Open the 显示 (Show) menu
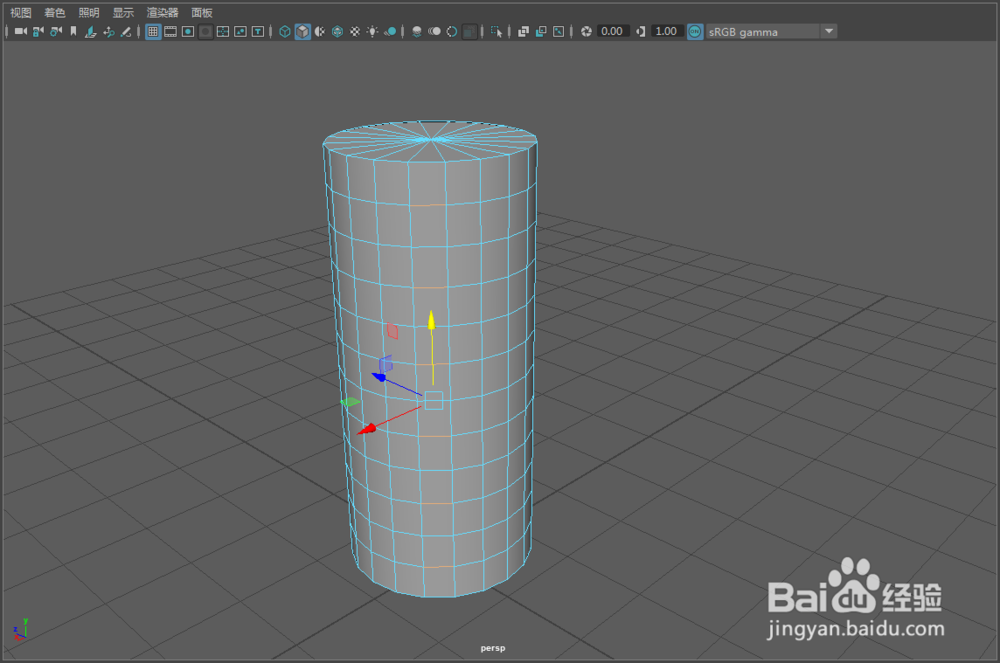 tap(123, 13)
